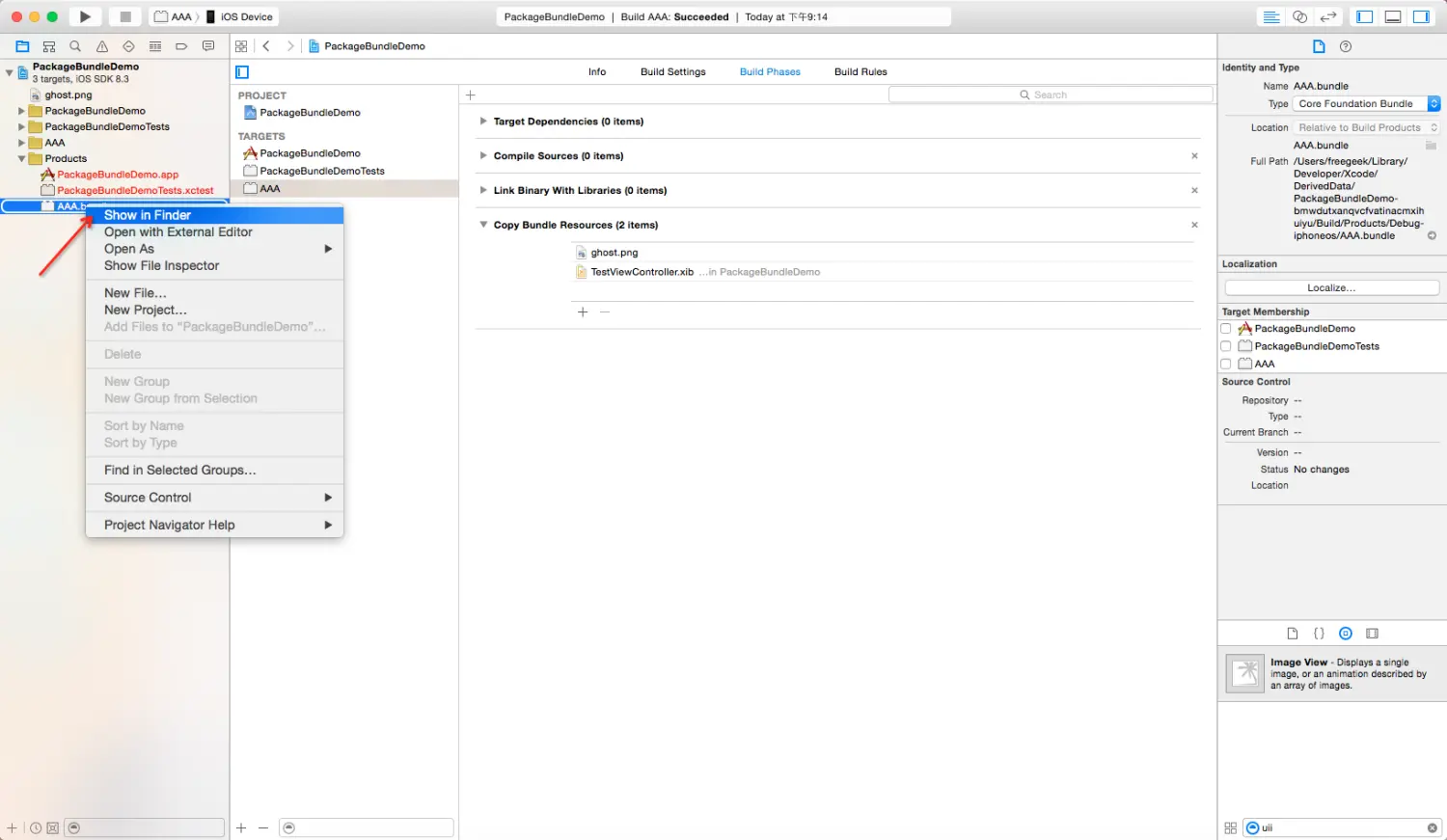The image size is (1447, 840).
Task: Open the assistant editor
Action: [x=1299, y=16]
